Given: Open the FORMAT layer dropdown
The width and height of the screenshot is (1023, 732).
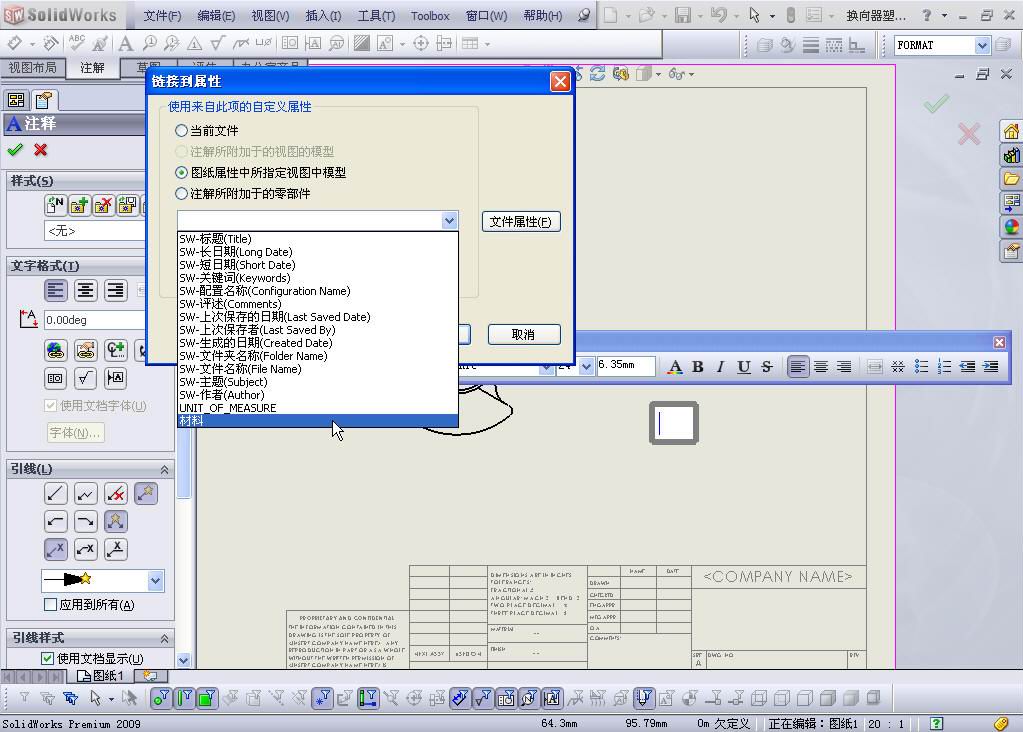Looking at the screenshot, I should click(x=982, y=45).
